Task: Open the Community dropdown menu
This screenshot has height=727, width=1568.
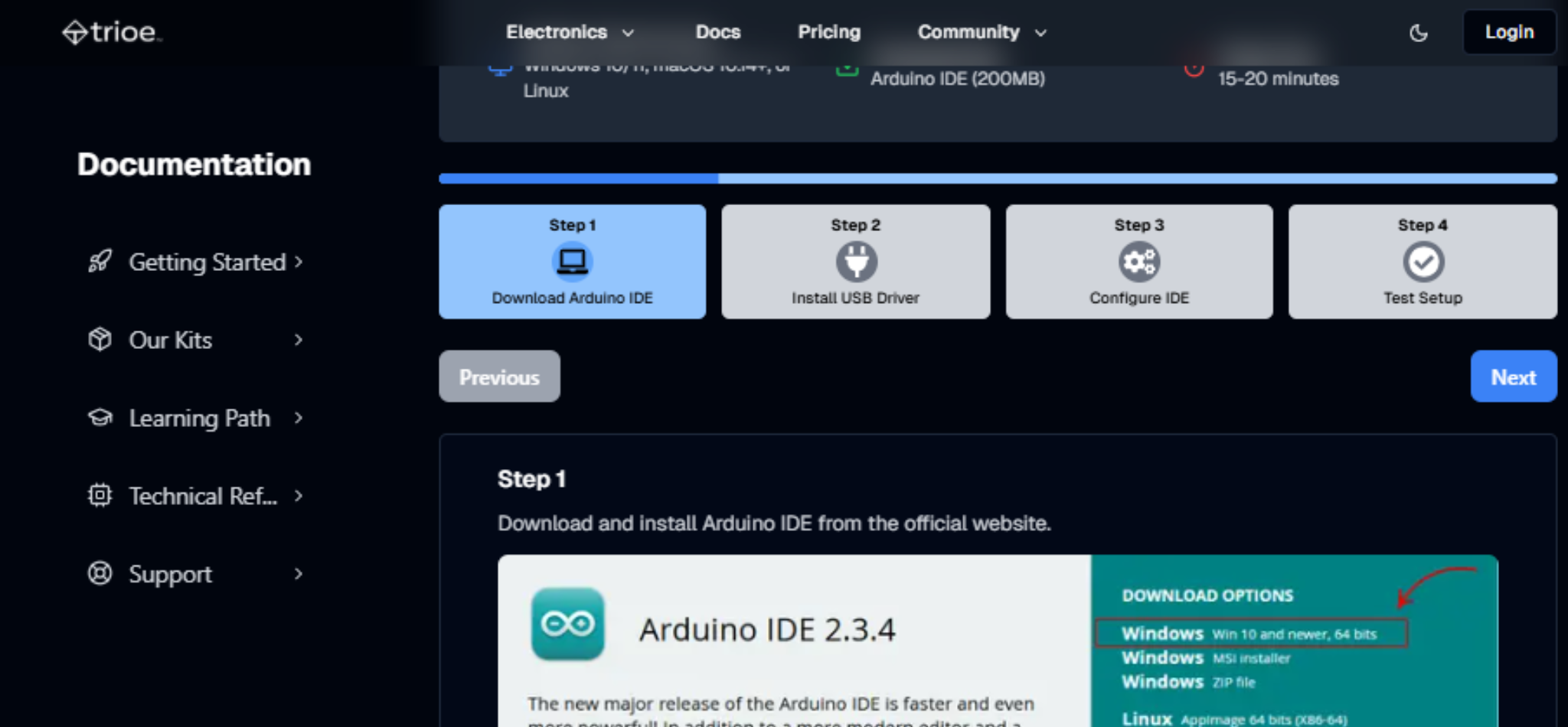Action: pyautogui.click(x=982, y=32)
